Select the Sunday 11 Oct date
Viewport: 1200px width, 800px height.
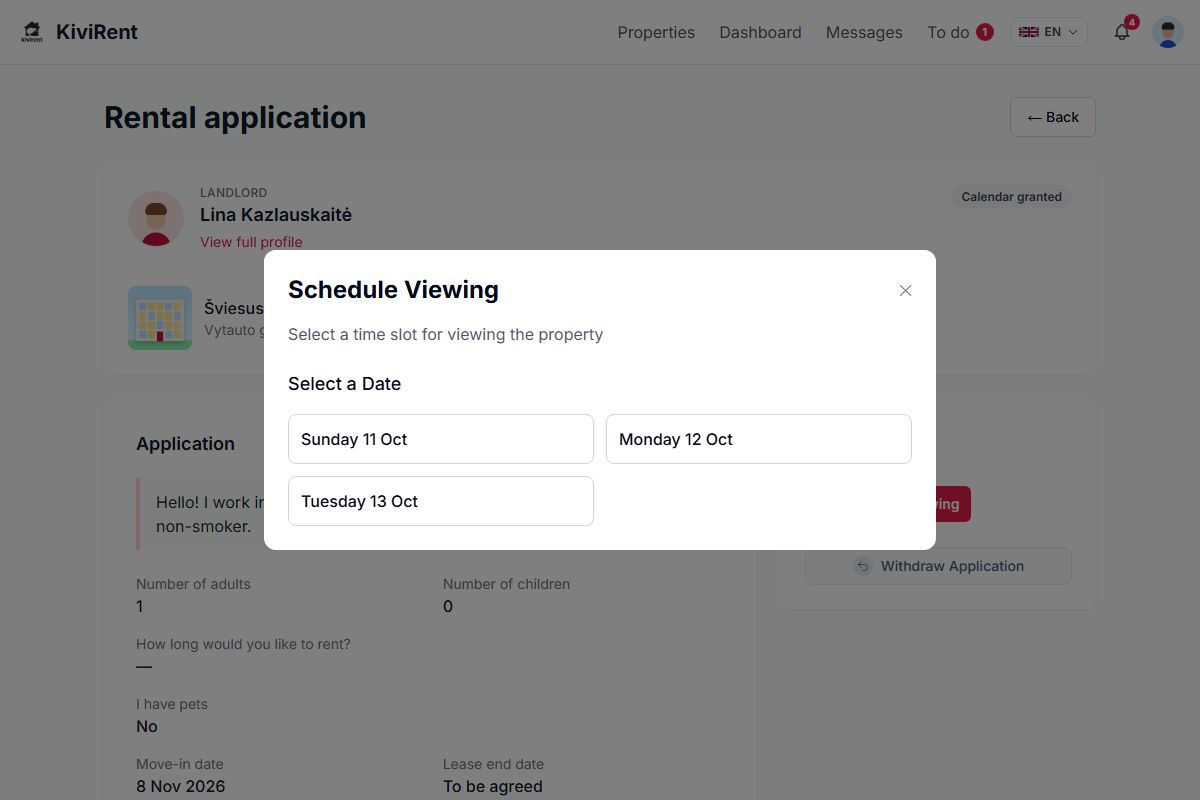point(441,439)
